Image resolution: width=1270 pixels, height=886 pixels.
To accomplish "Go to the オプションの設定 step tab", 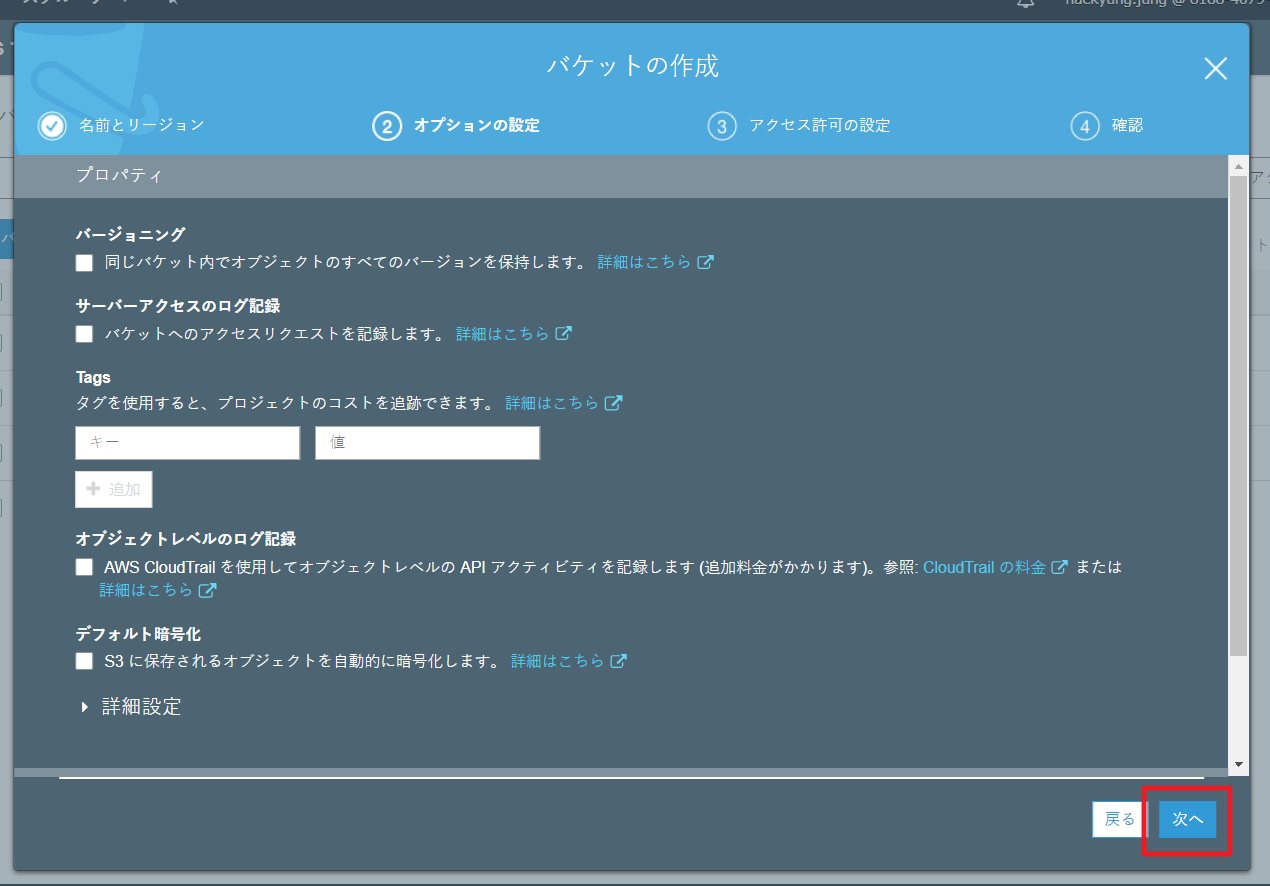I will [x=476, y=126].
